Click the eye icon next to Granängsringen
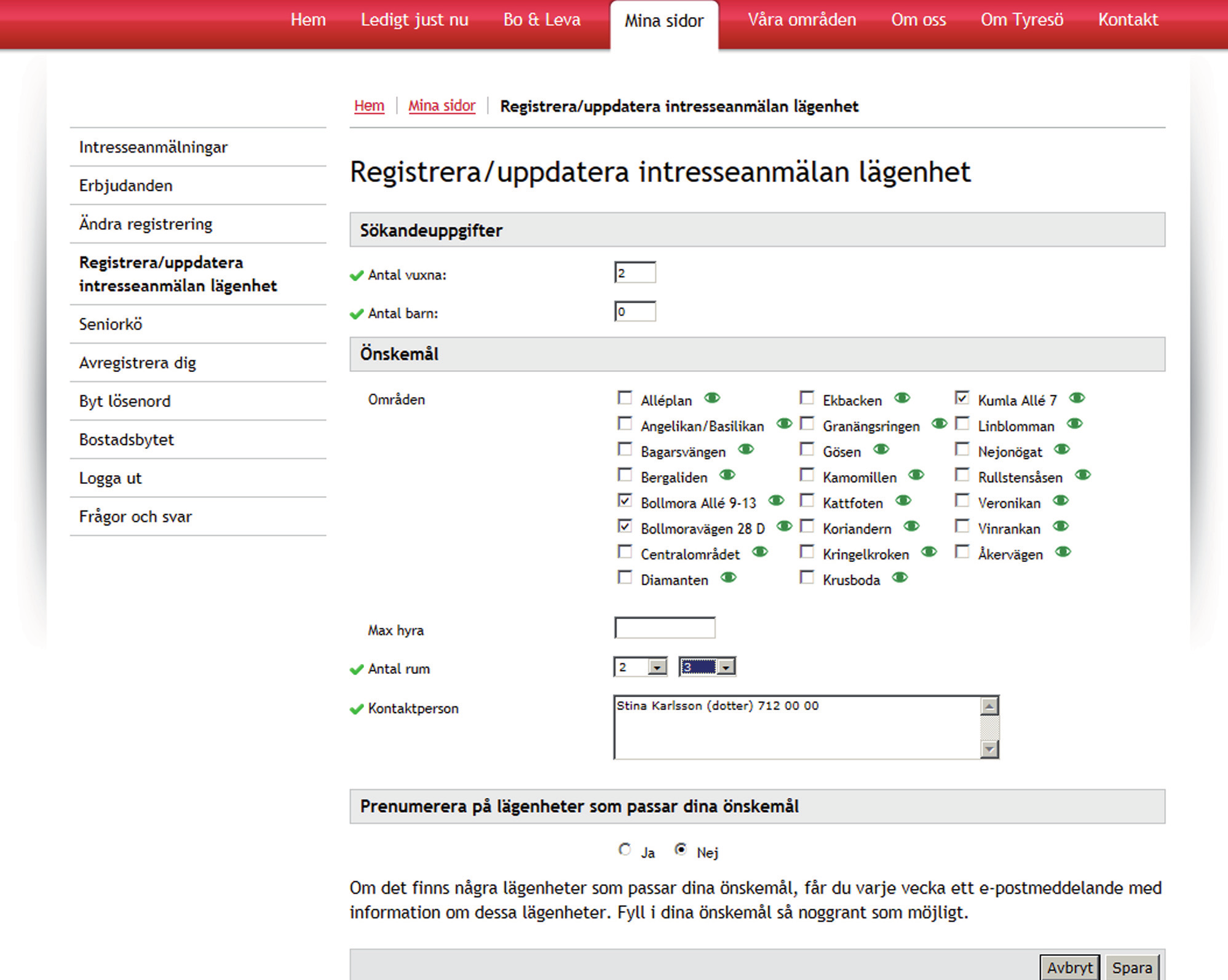Viewport: 1228px width, 980px height. click(939, 424)
